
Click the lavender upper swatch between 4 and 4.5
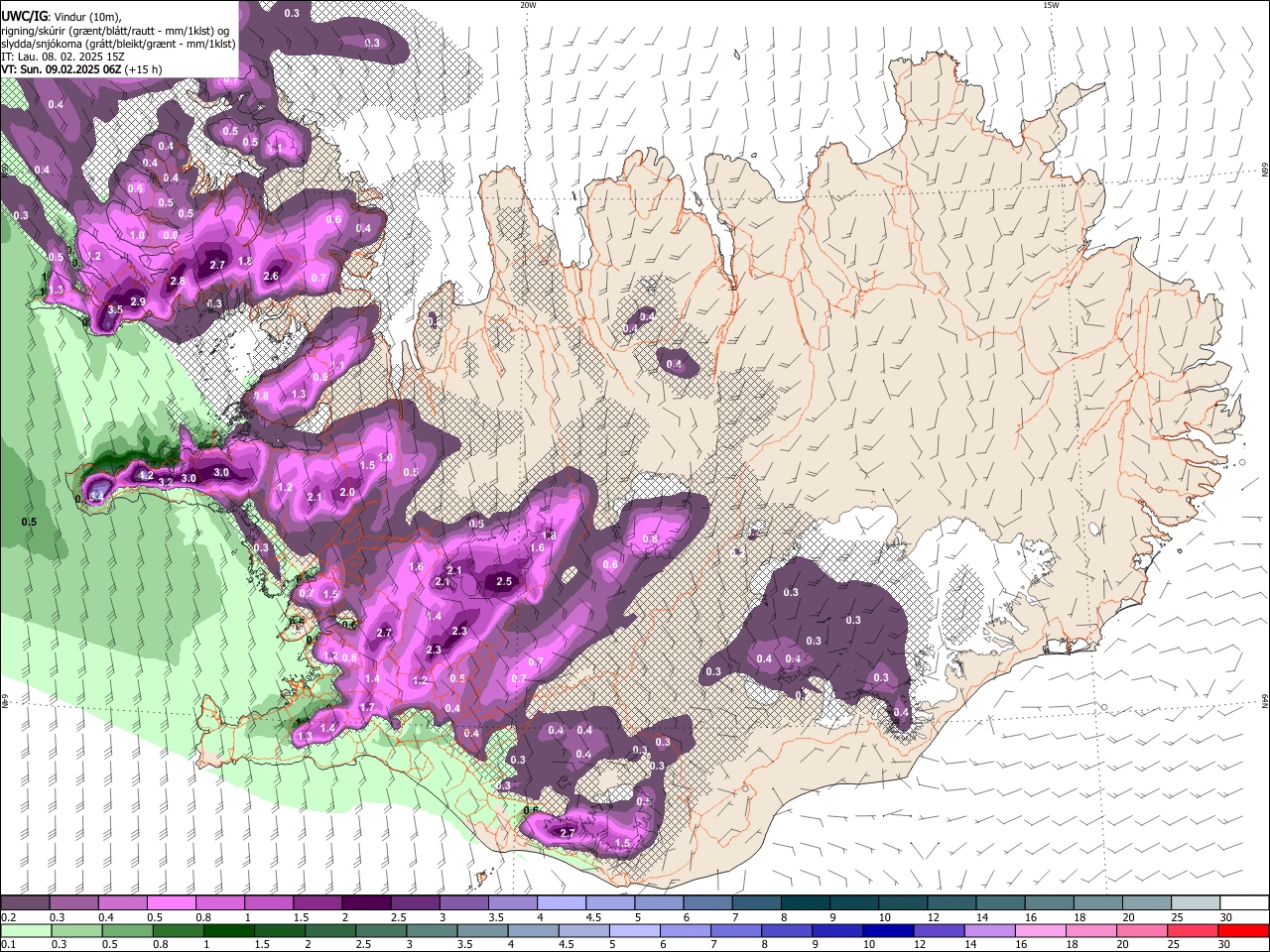(561, 903)
